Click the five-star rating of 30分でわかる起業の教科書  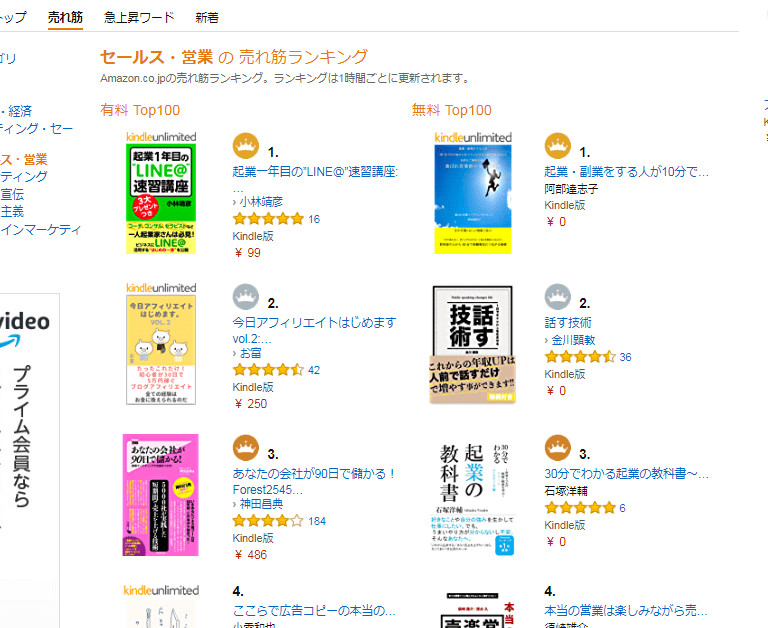[x=580, y=507]
